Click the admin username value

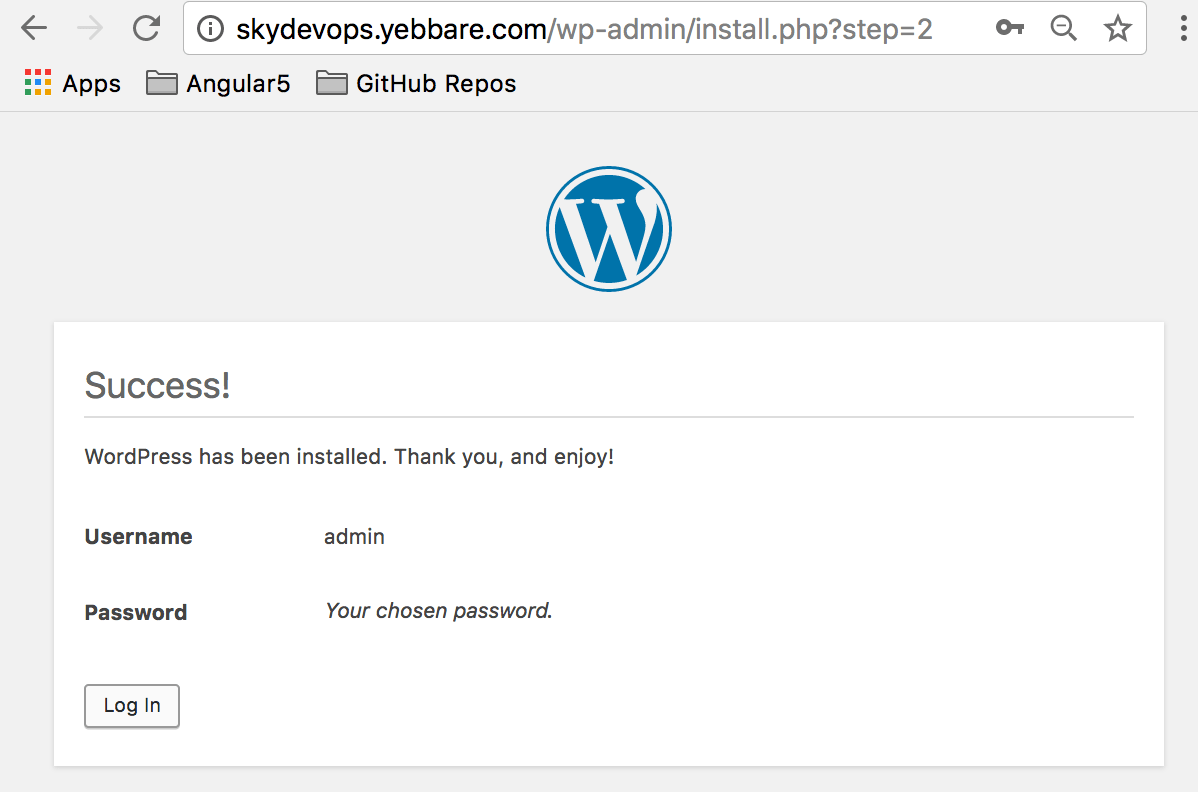point(354,536)
